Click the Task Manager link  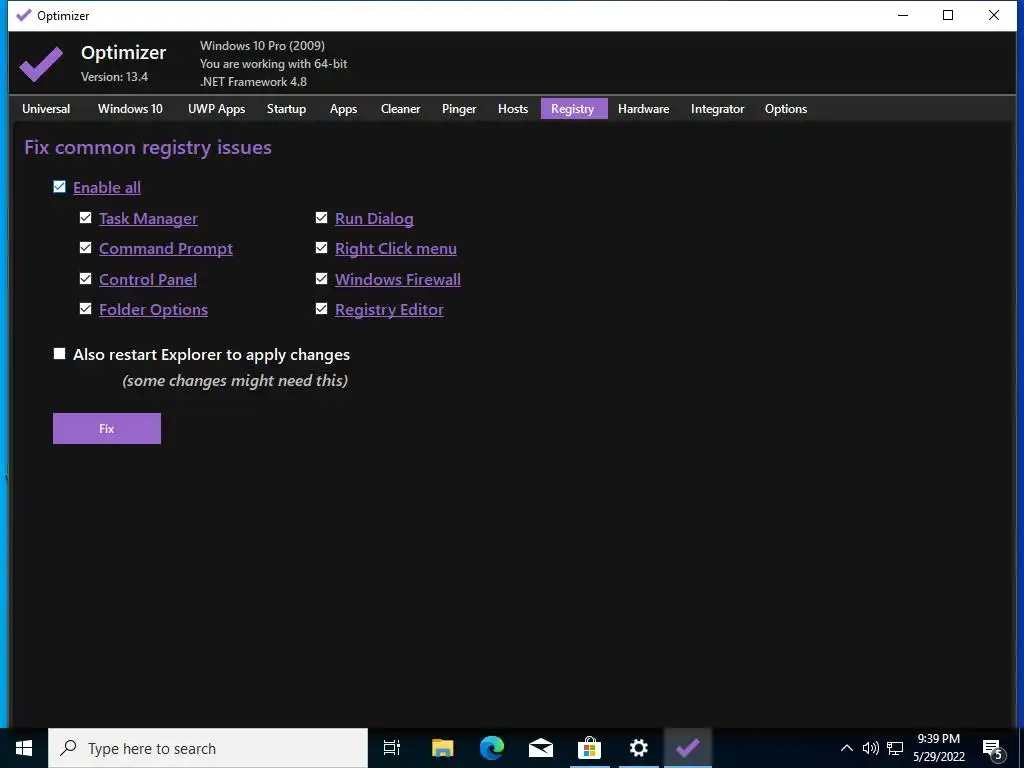pyautogui.click(x=148, y=219)
